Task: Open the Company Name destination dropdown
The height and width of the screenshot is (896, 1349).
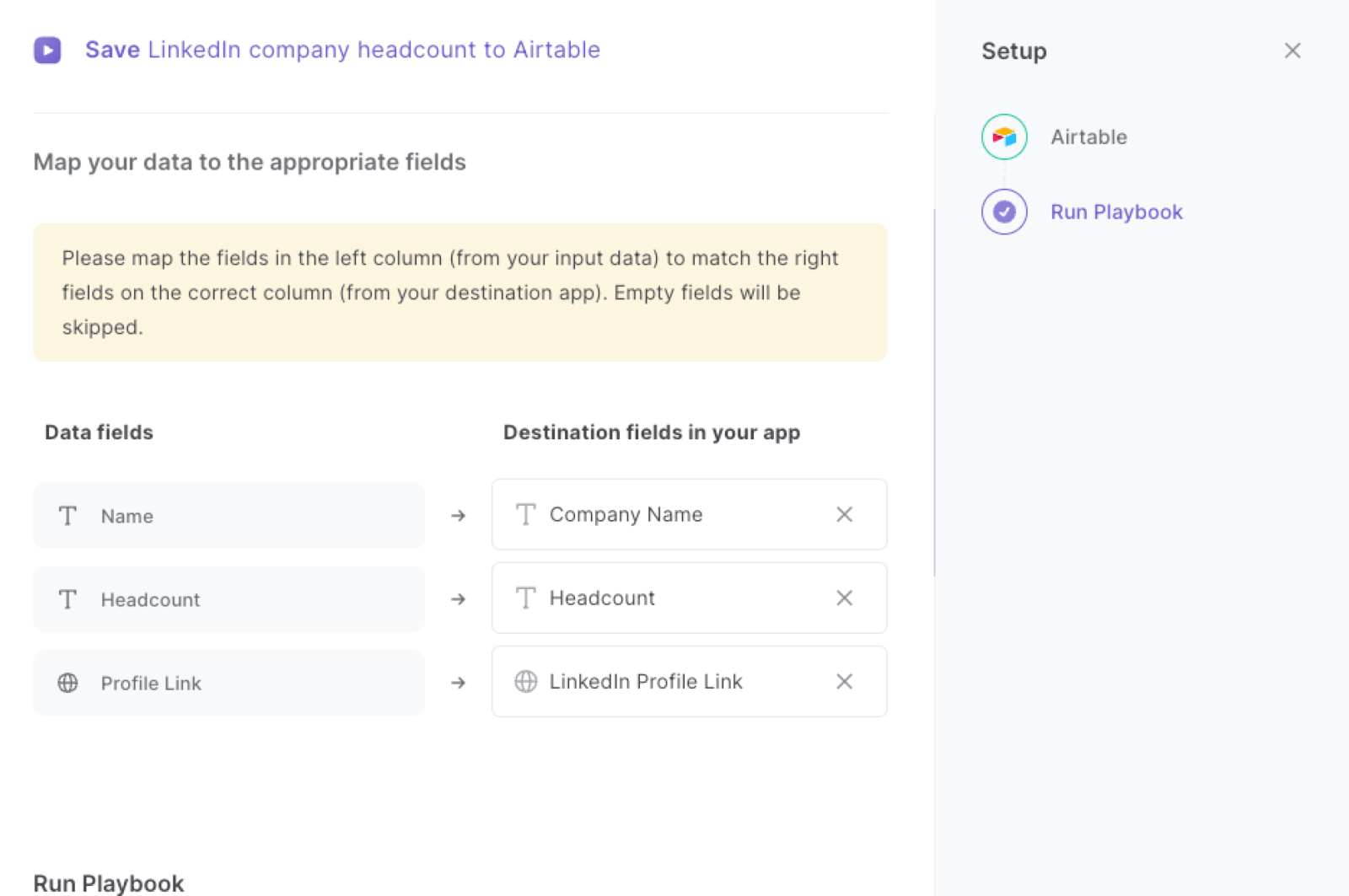Action: pos(689,514)
